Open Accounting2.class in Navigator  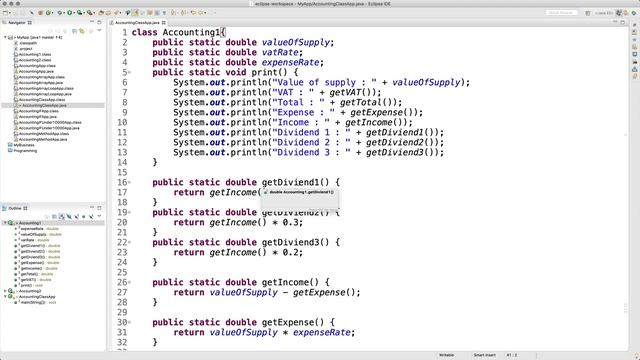click(x=35, y=60)
